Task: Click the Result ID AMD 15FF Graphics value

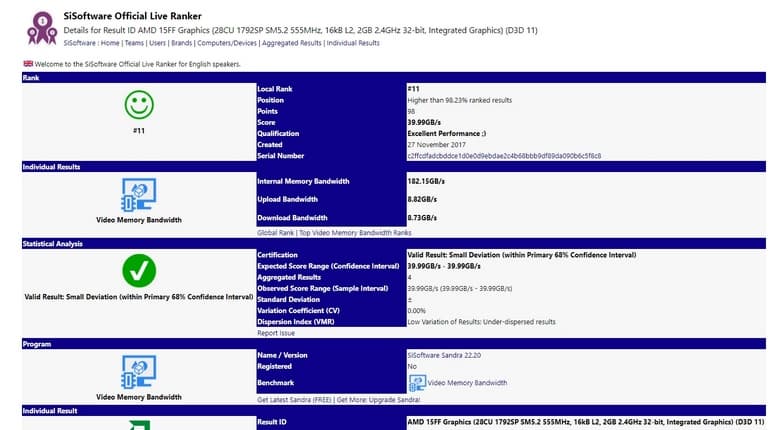Action: click(x=585, y=422)
